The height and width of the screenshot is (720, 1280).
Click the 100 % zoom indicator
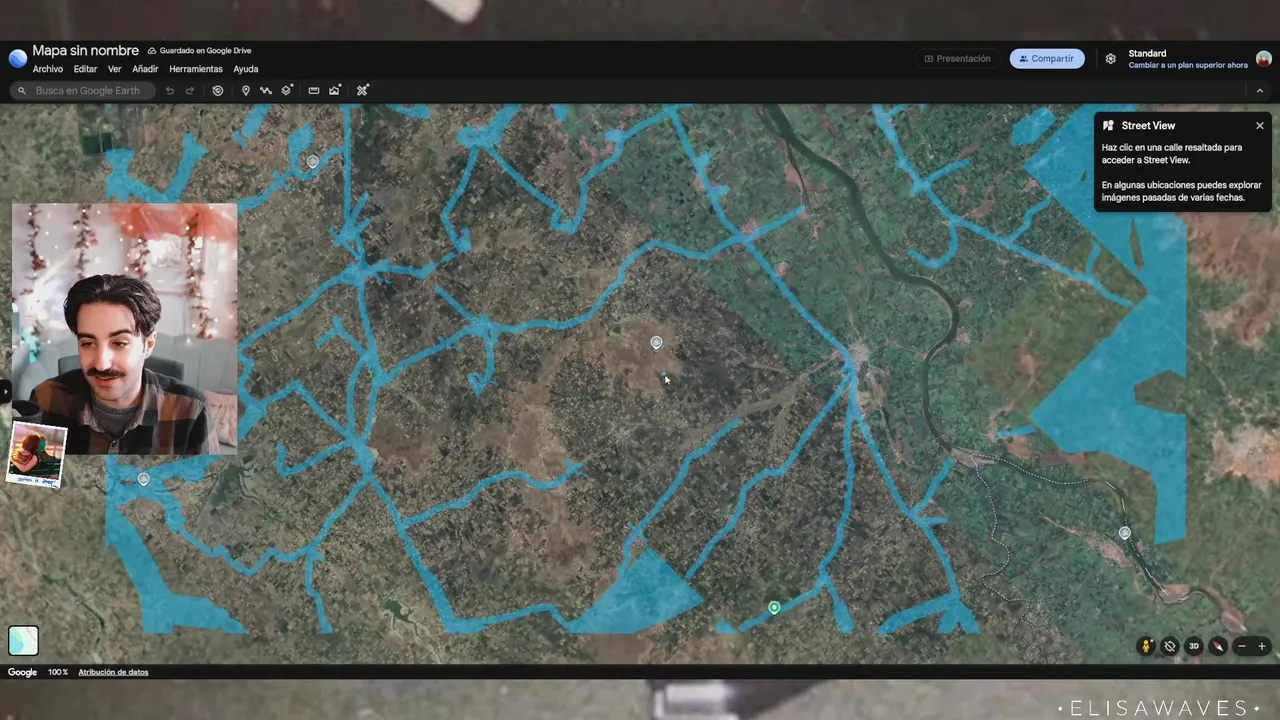point(58,672)
